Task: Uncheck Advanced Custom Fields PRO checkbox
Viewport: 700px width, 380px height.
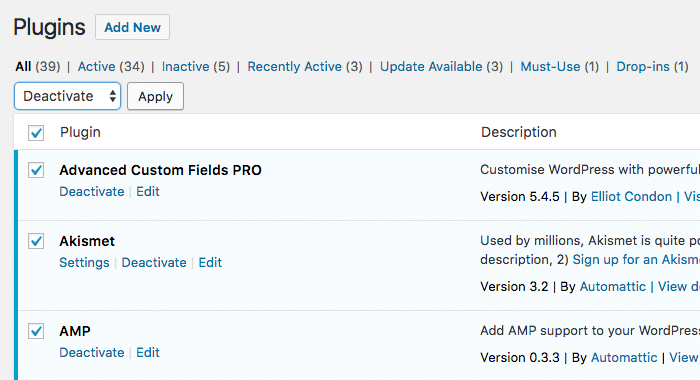Action: coord(36,170)
